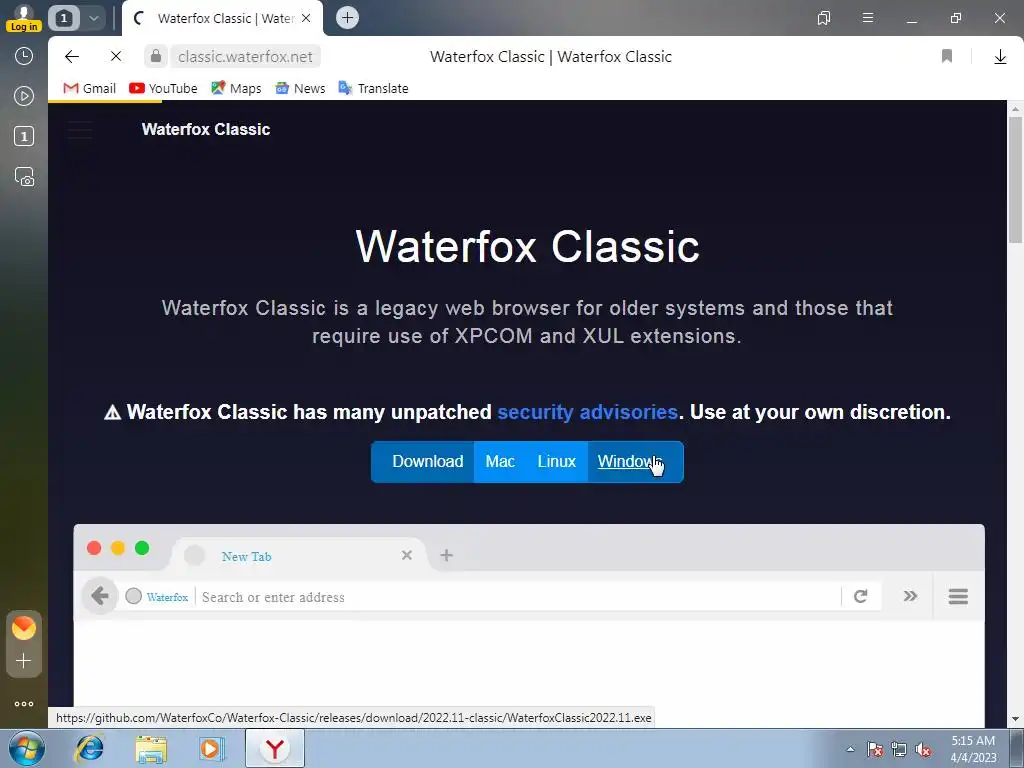Open a new tab with the plus button
The width and height of the screenshot is (1024, 768).
pos(347,18)
